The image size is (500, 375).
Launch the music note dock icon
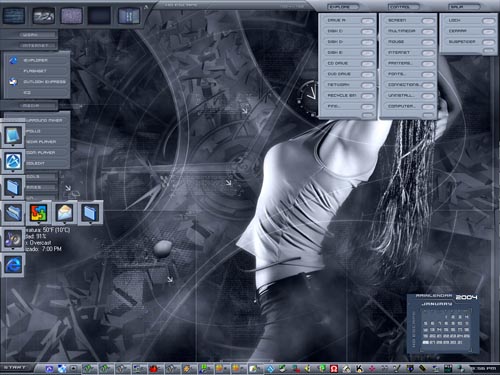(x=13, y=239)
